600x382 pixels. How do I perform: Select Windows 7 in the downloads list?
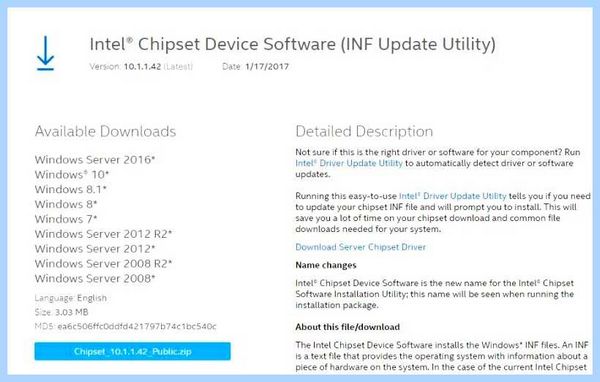tap(66, 219)
